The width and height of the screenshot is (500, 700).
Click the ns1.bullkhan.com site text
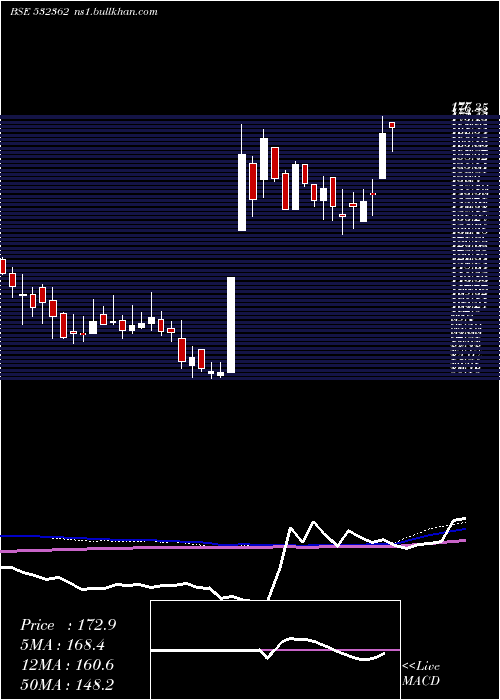[x=114, y=12]
